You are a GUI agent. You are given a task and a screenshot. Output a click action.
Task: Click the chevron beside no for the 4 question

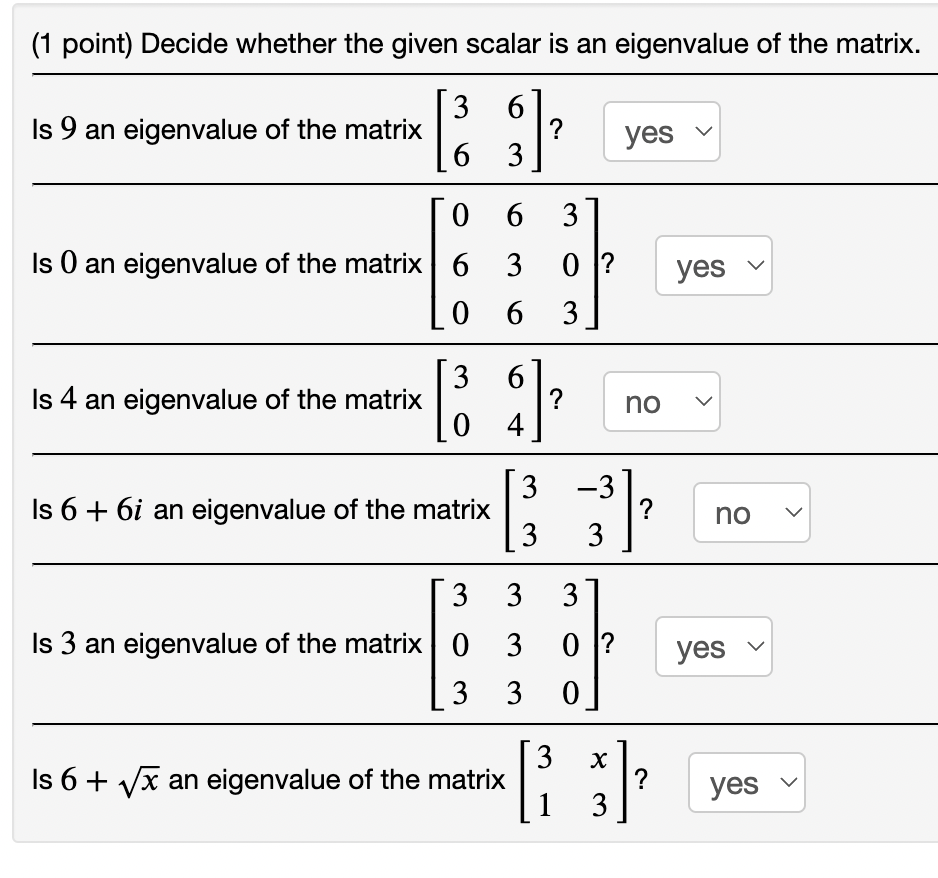pos(705,402)
